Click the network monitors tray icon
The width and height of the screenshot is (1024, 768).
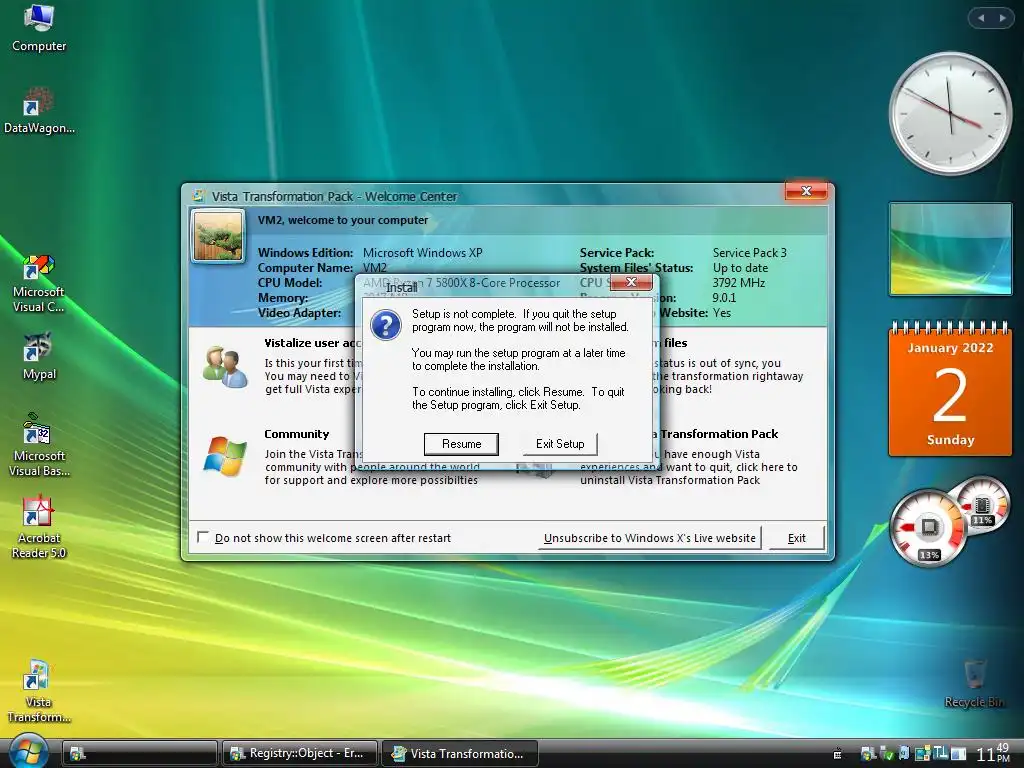923,754
